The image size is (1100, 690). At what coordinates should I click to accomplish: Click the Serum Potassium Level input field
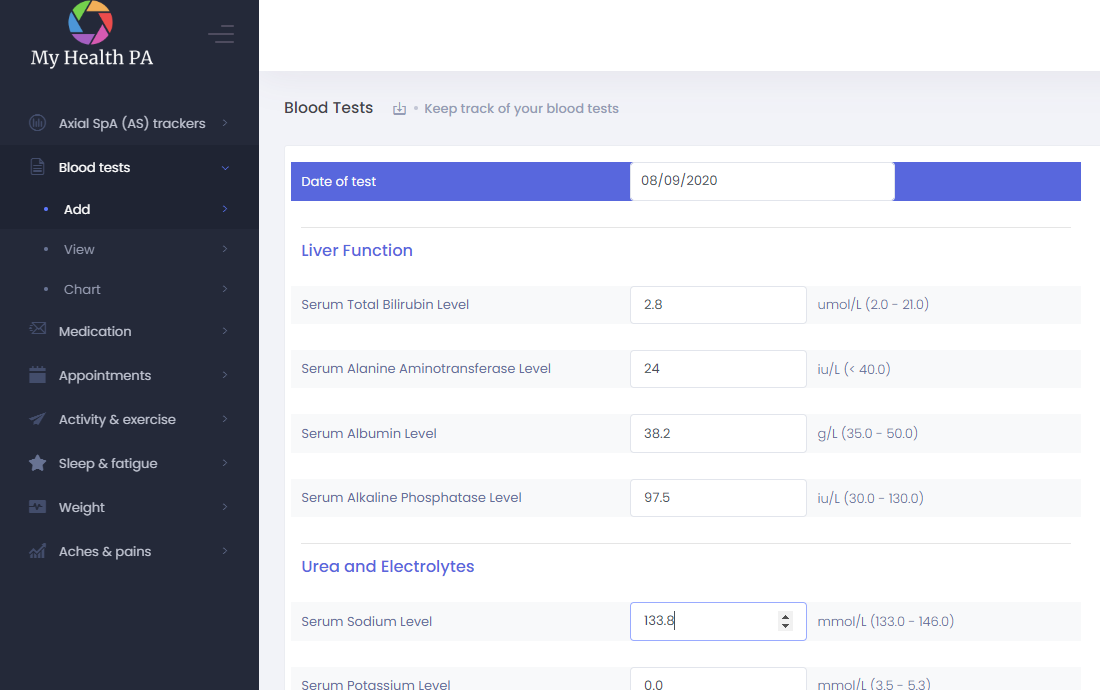tap(718, 679)
